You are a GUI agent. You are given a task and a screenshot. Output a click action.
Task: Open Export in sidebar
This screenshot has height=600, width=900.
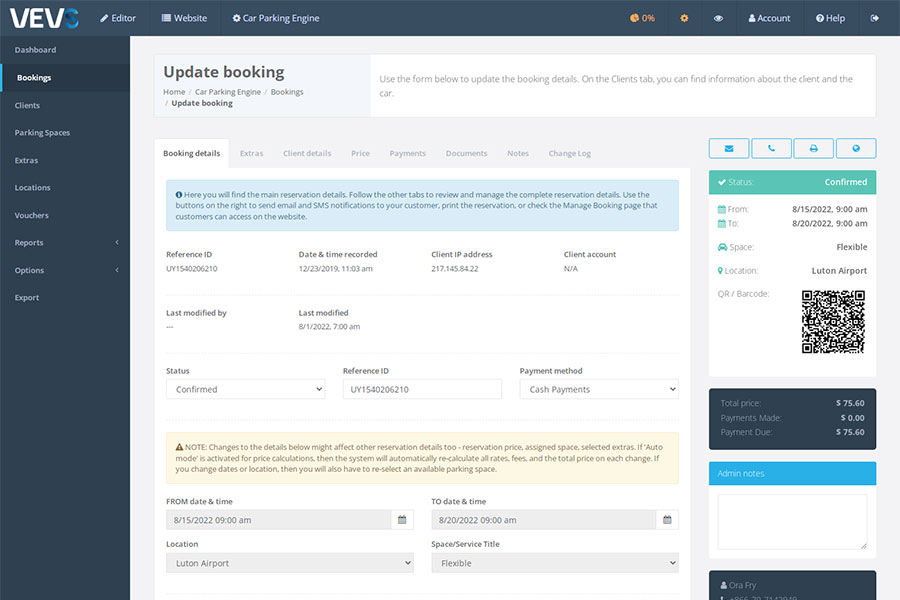point(65,297)
